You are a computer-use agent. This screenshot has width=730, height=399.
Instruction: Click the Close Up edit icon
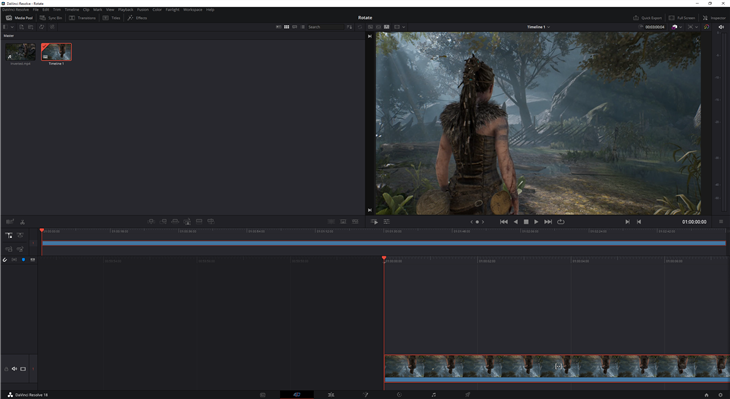[x=187, y=221]
